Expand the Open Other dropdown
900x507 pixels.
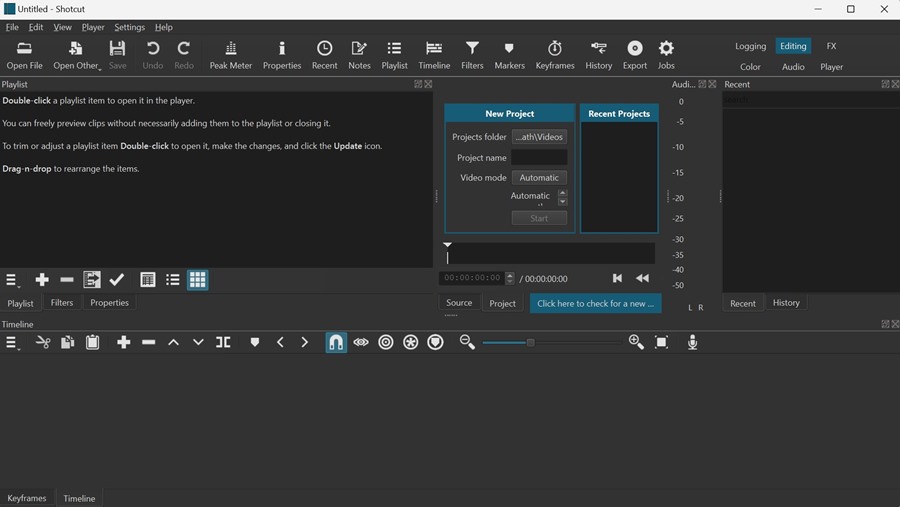77,55
